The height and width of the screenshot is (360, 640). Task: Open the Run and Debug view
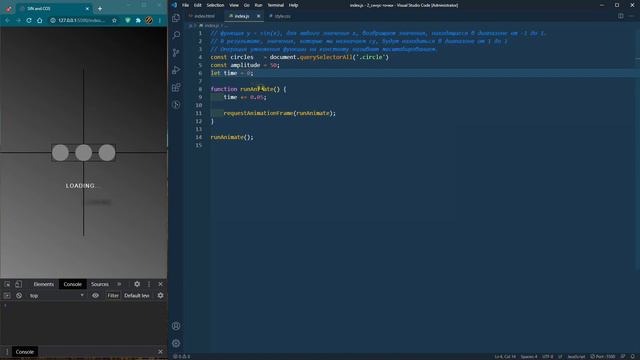click(x=176, y=70)
